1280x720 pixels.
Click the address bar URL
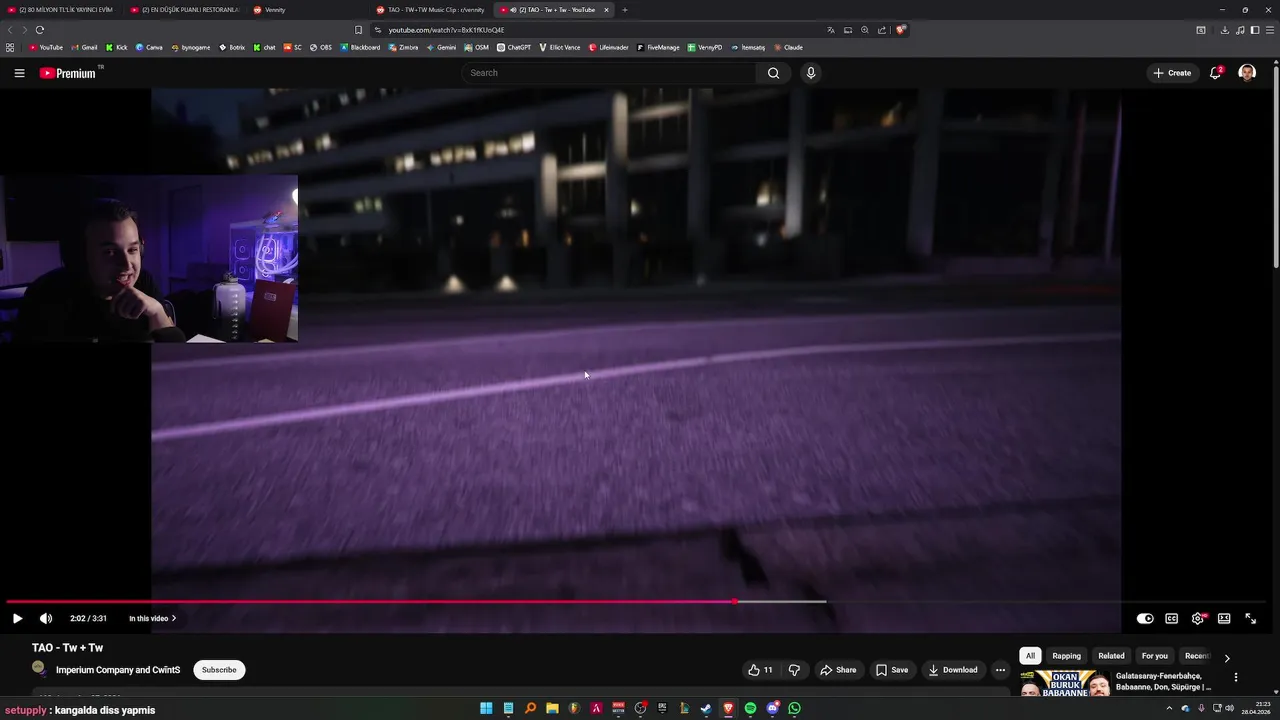click(x=446, y=30)
